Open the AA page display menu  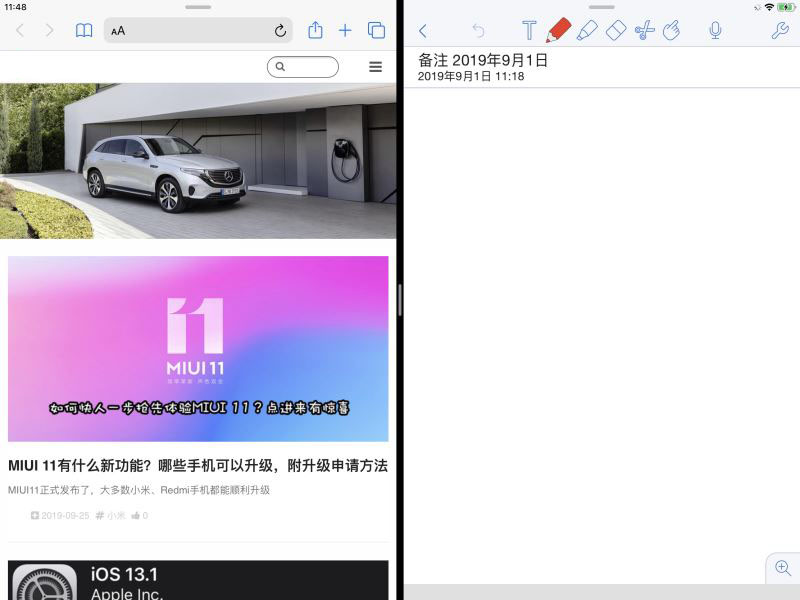click(x=120, y=31)
